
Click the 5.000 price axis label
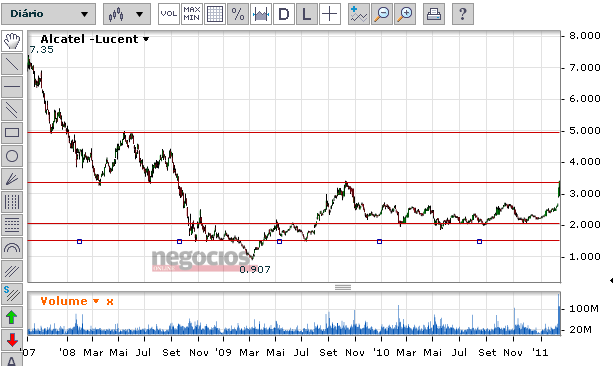pos(584,131)
